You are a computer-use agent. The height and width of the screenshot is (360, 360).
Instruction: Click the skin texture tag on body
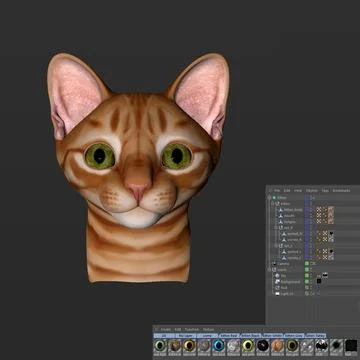331,209
